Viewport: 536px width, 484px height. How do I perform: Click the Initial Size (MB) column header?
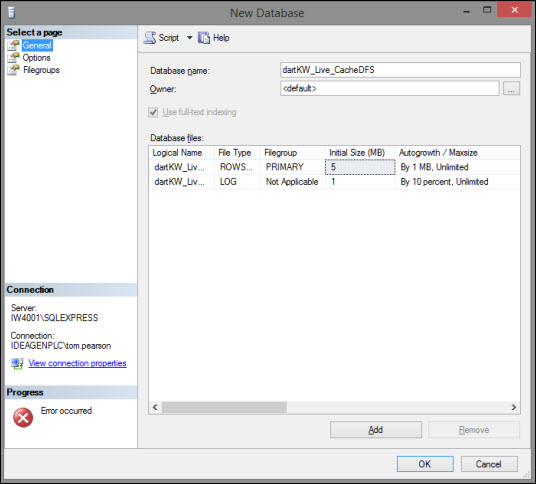[x=360, y=152]
